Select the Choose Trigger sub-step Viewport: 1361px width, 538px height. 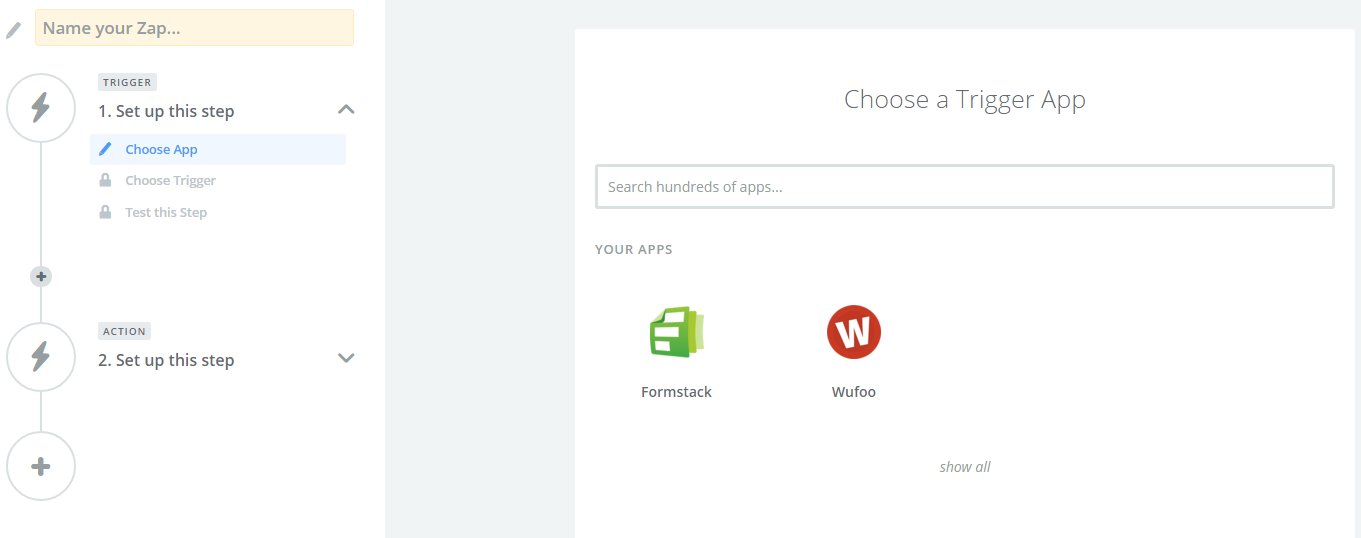(x=170, y=181)
